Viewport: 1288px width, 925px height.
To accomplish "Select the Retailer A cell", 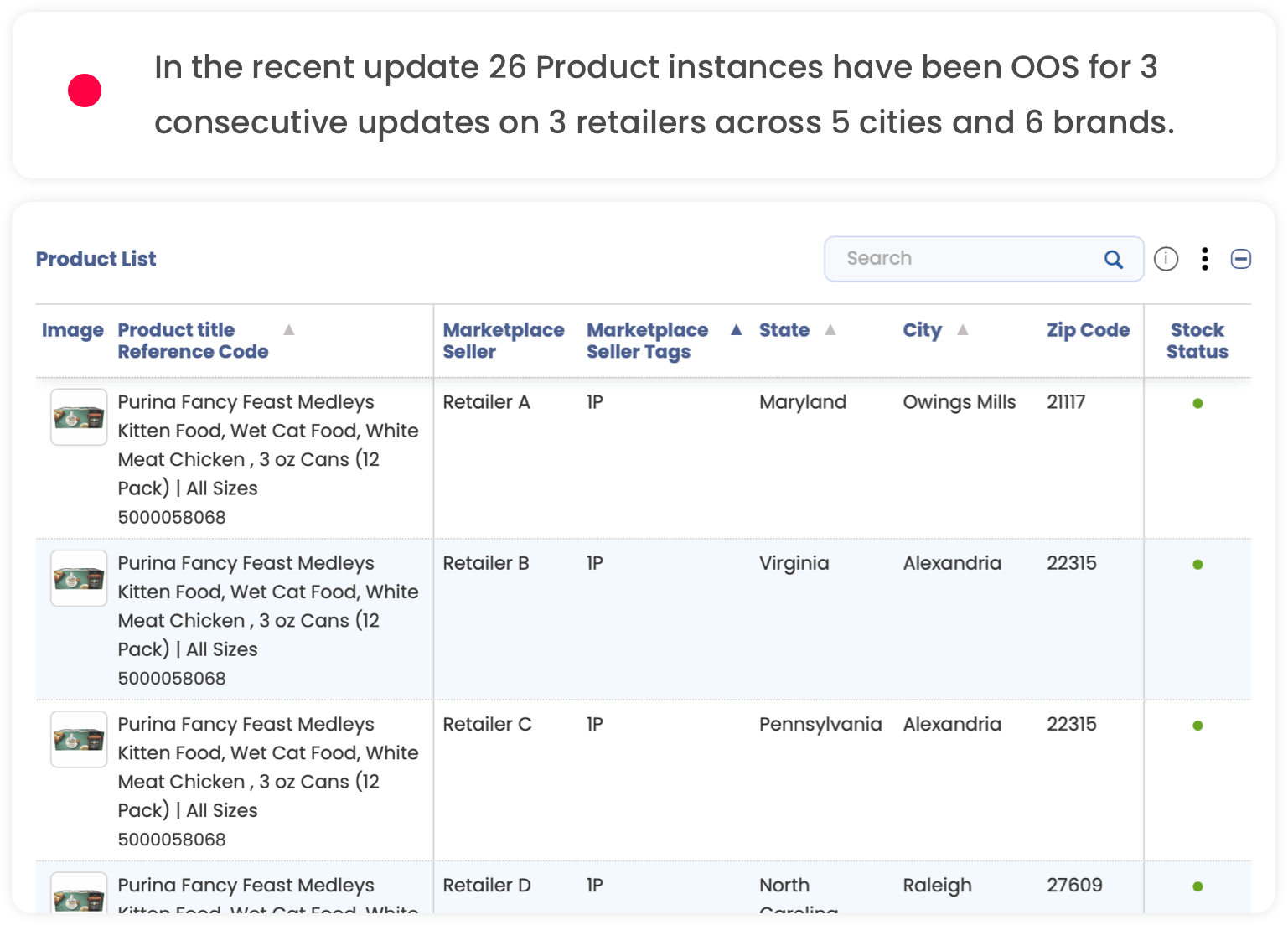I will [486, 402].
